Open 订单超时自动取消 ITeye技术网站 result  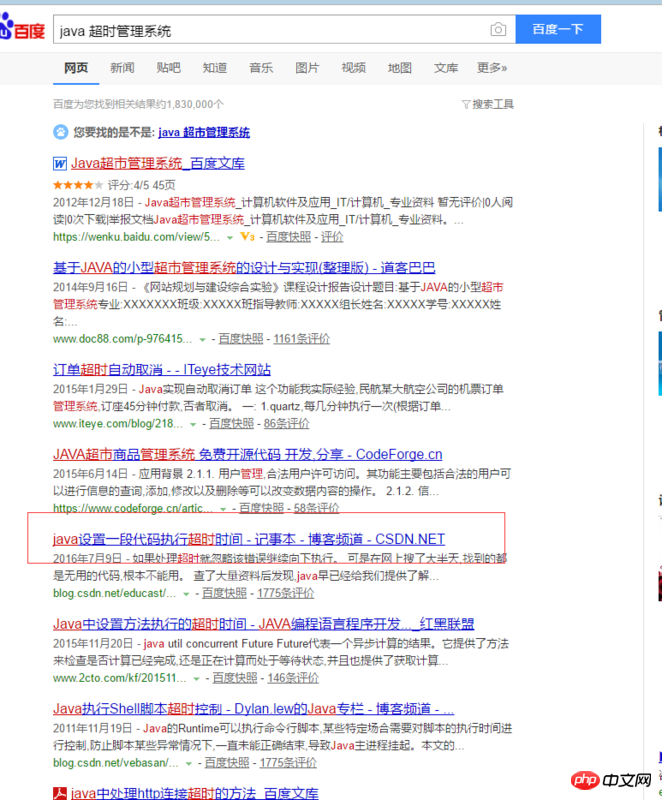tap(162, 369)
